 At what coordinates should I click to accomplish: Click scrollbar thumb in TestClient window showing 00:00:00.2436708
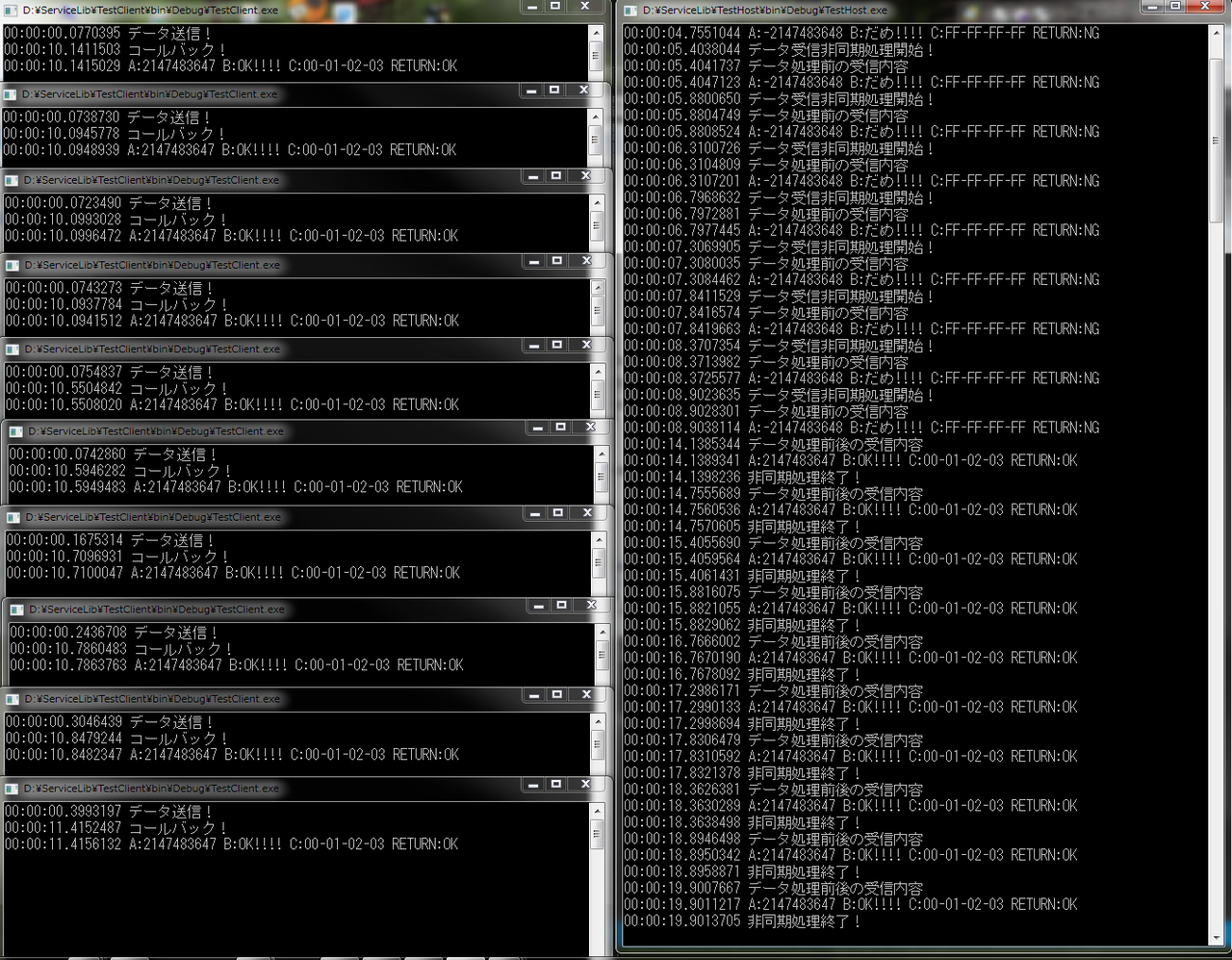(602, 655)
